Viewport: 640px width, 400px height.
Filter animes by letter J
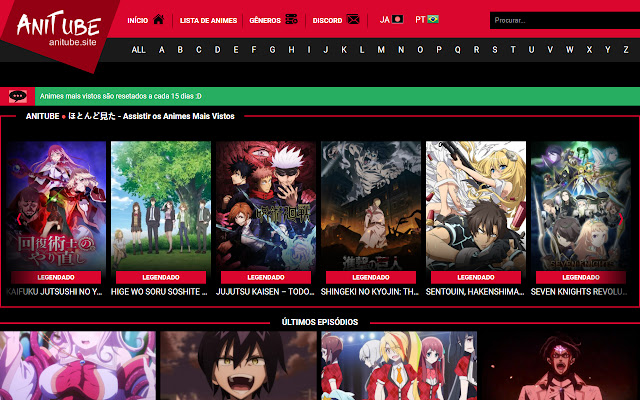[308, 49]
